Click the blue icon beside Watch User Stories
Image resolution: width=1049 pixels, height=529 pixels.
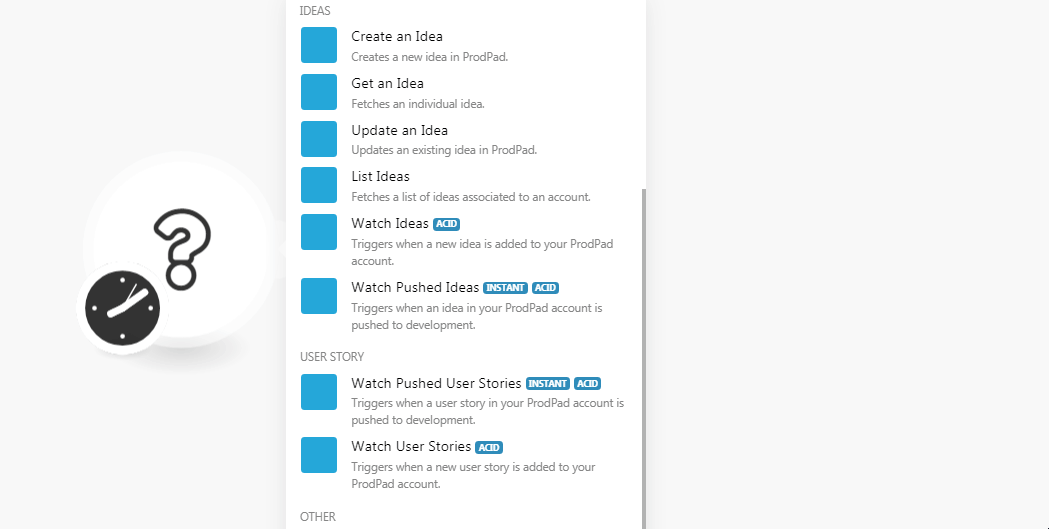click(x=319, y=455)
